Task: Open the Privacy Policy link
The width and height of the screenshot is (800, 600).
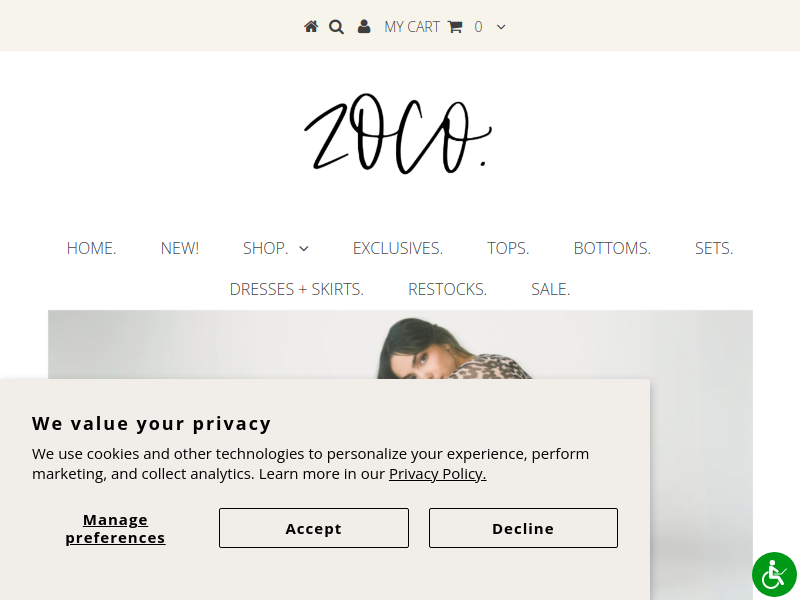Action: click(437, 474)
